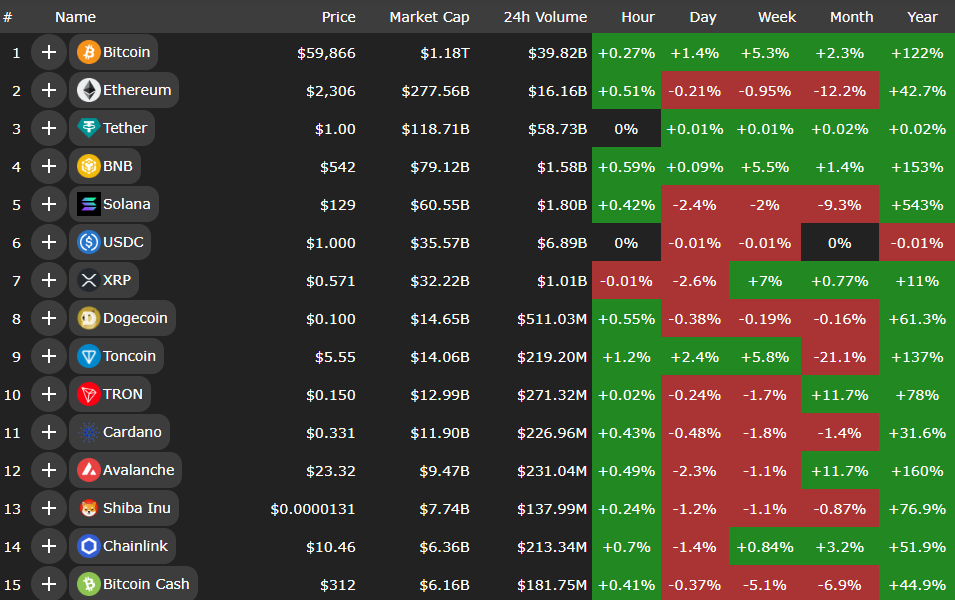Open the Bitcoin Cash name button
Viewport: 955px width, 600px height.
tap(145, 584)
